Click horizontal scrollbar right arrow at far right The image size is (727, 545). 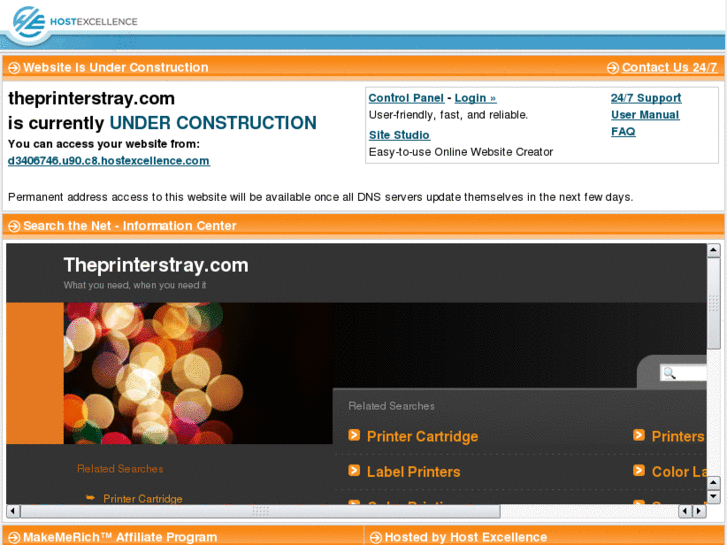tap(699, 511)
